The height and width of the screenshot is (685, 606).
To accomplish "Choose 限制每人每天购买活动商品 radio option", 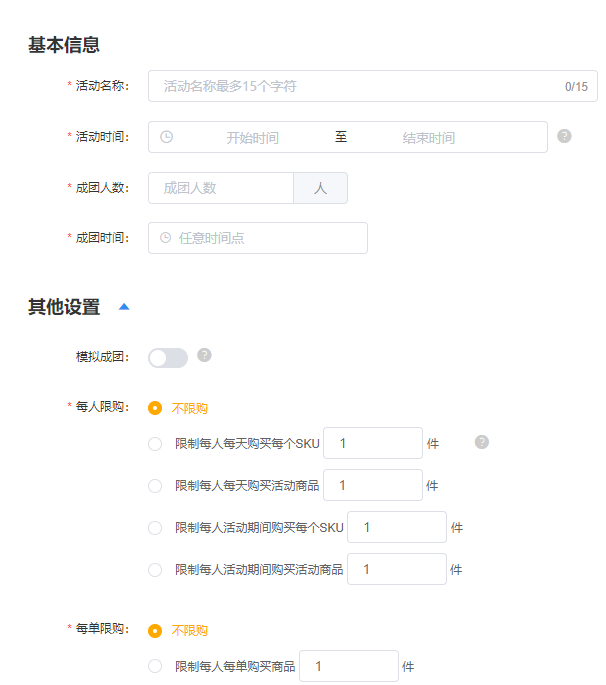I will [x=155, y=486].
